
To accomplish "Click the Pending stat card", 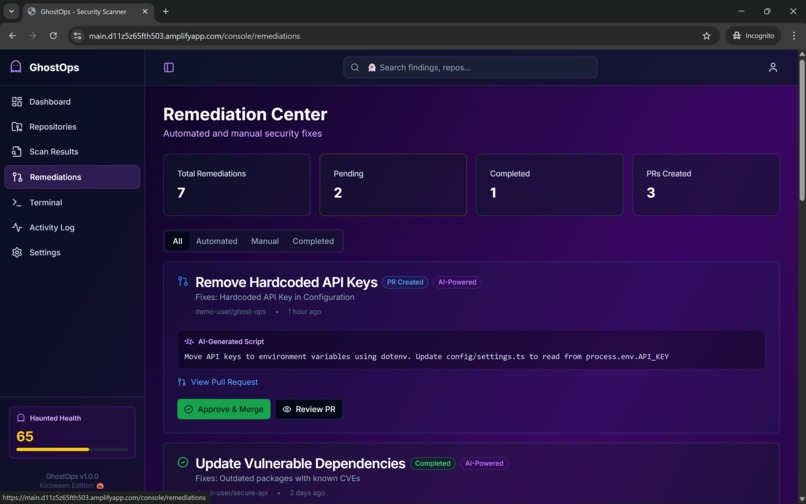I will point(393,185).
